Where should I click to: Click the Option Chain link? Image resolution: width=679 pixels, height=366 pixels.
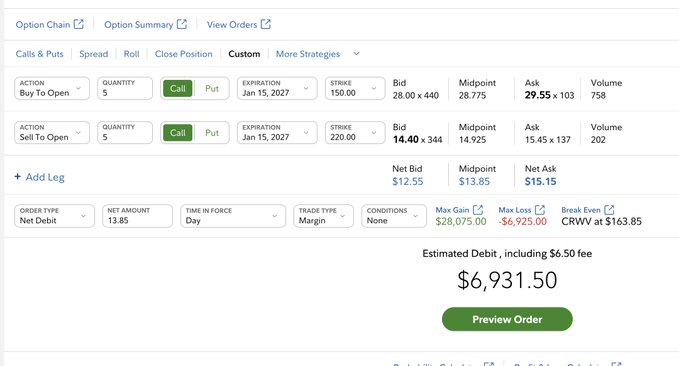tap(43, 25)
